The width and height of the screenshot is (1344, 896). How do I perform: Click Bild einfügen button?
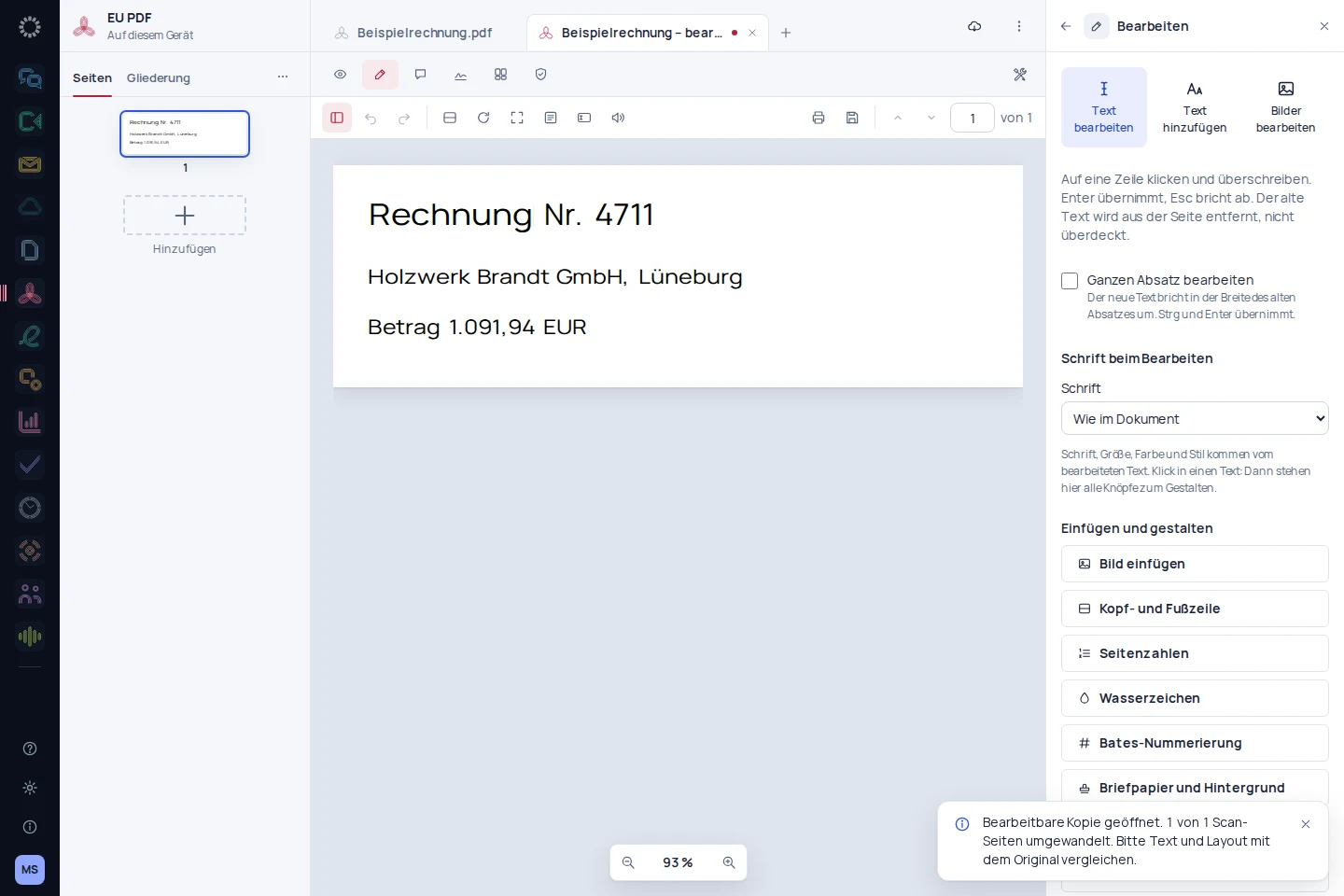click(1195, 564)
